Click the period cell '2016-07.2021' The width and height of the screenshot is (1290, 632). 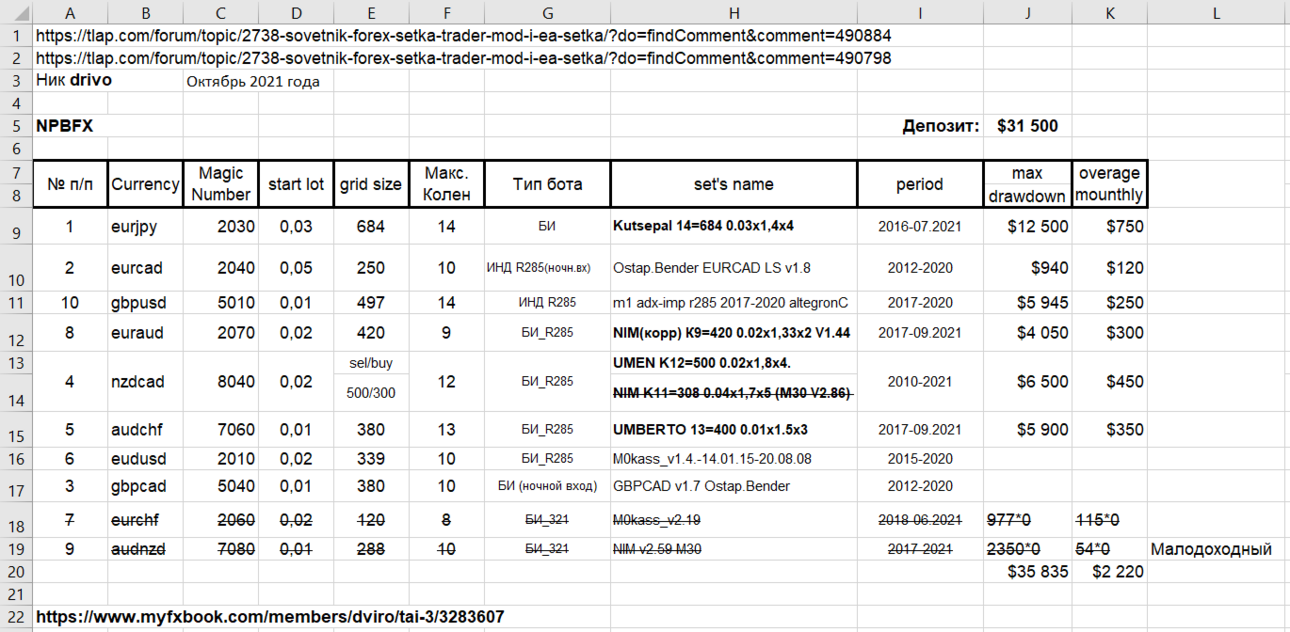[x=919, y=227]
